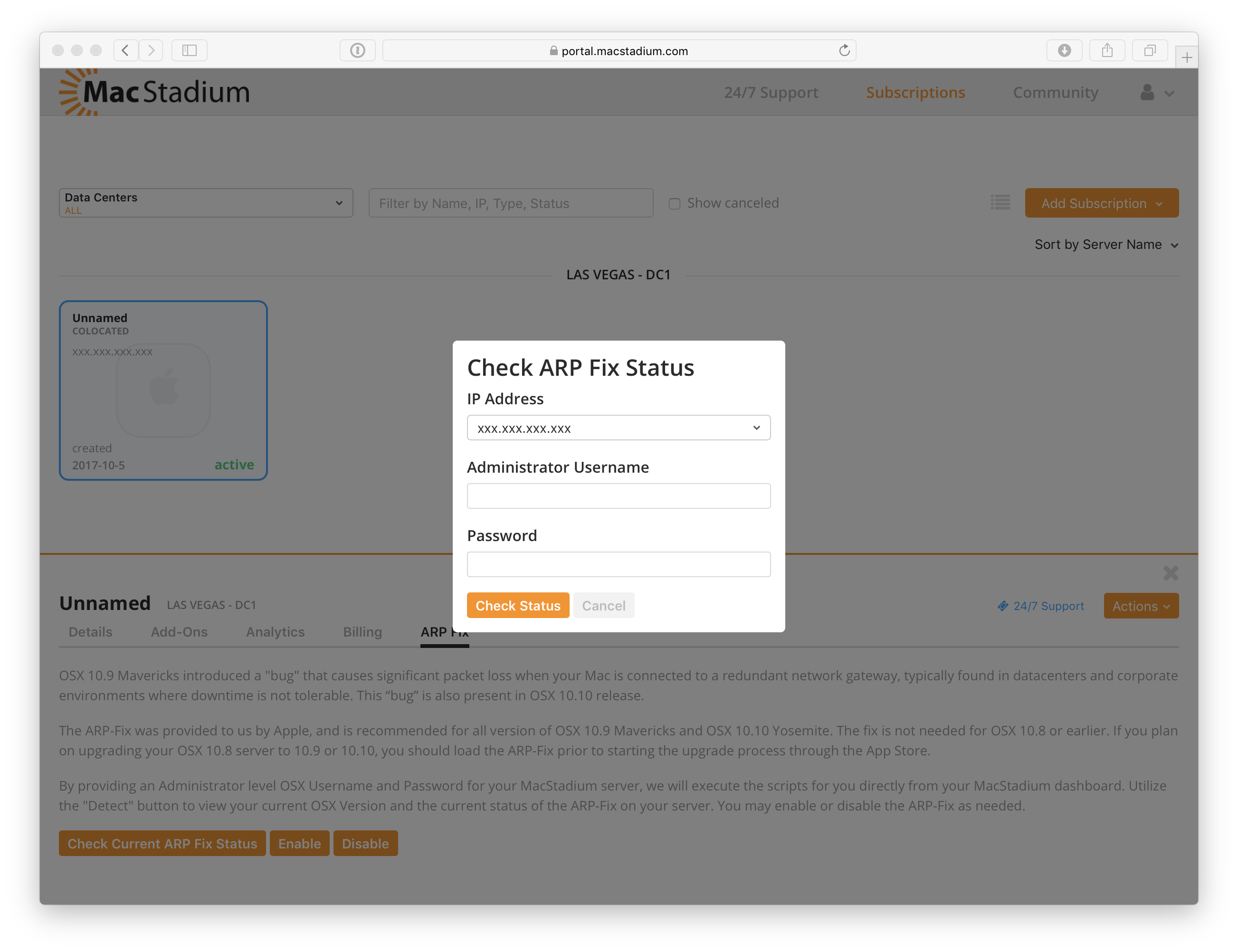Open the Add Subscription dropdown

click(1102, 203)
